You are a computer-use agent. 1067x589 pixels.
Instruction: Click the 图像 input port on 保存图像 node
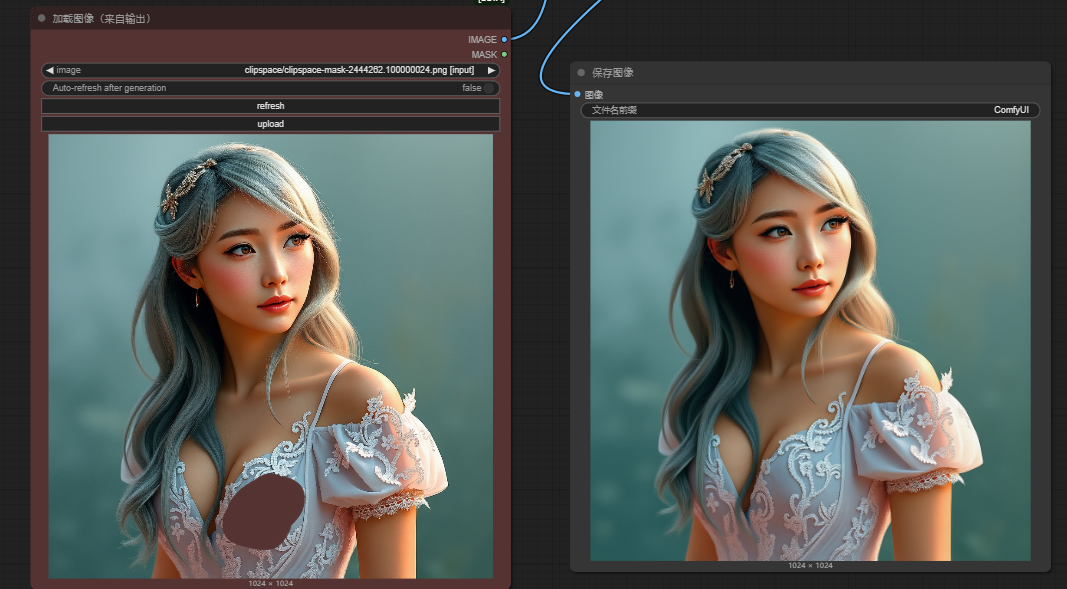pyautogui.click(x=577, y=95)
